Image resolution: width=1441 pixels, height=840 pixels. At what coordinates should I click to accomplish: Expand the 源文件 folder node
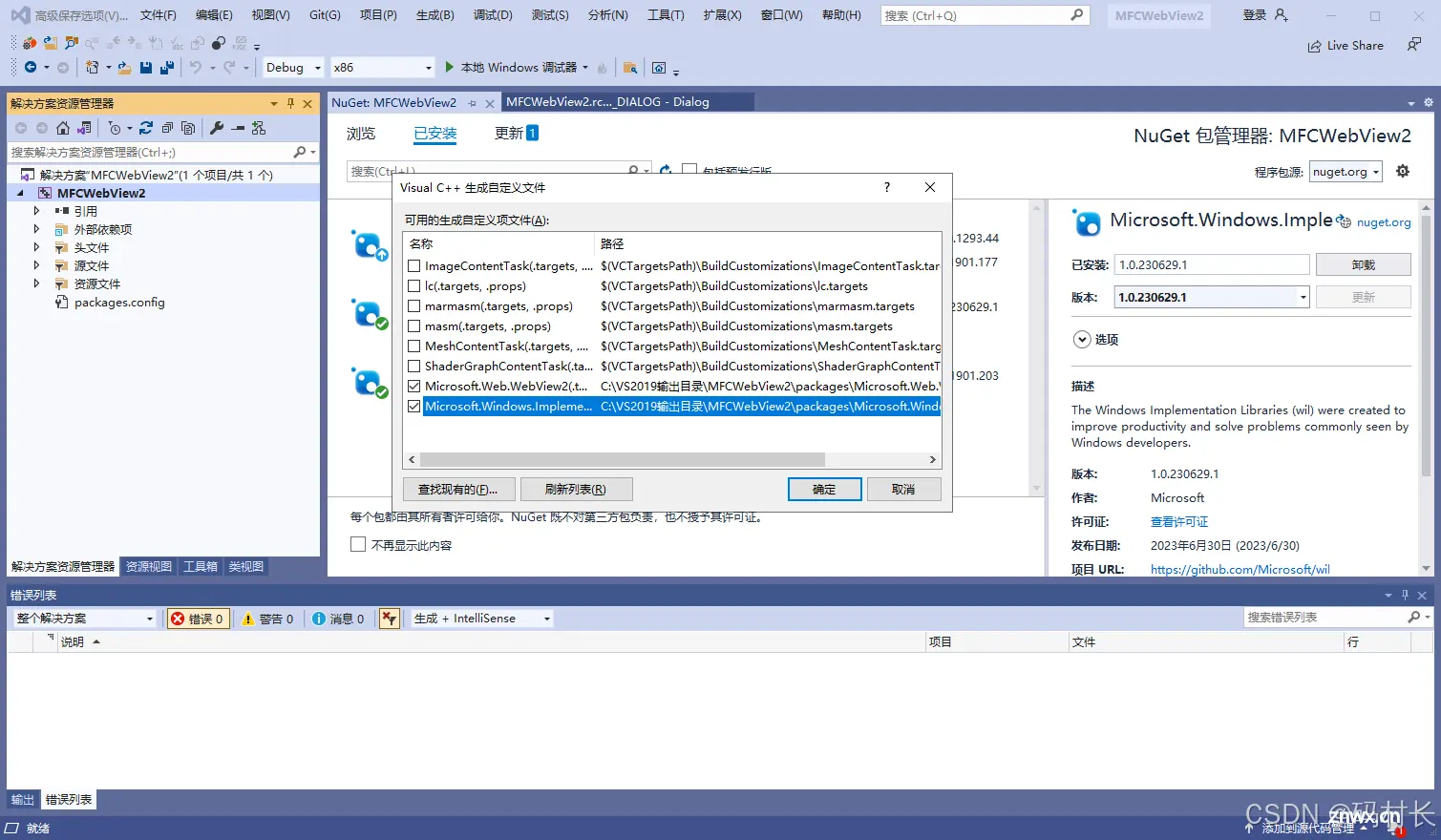[36, 265]
